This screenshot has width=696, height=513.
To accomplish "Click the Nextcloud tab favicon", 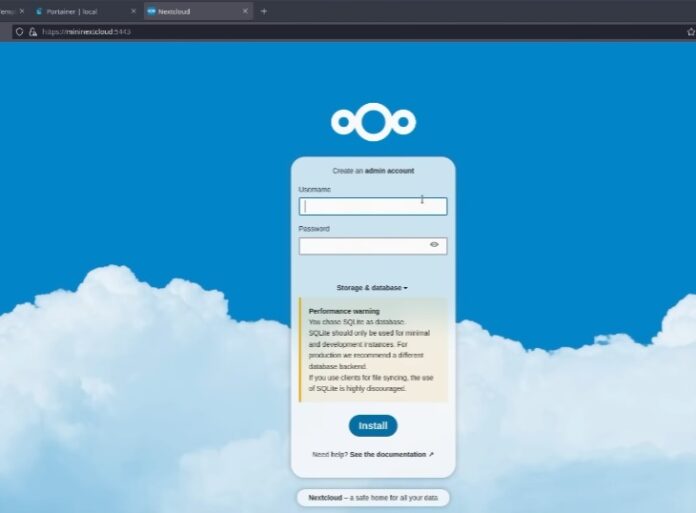I will pos(151,12).
